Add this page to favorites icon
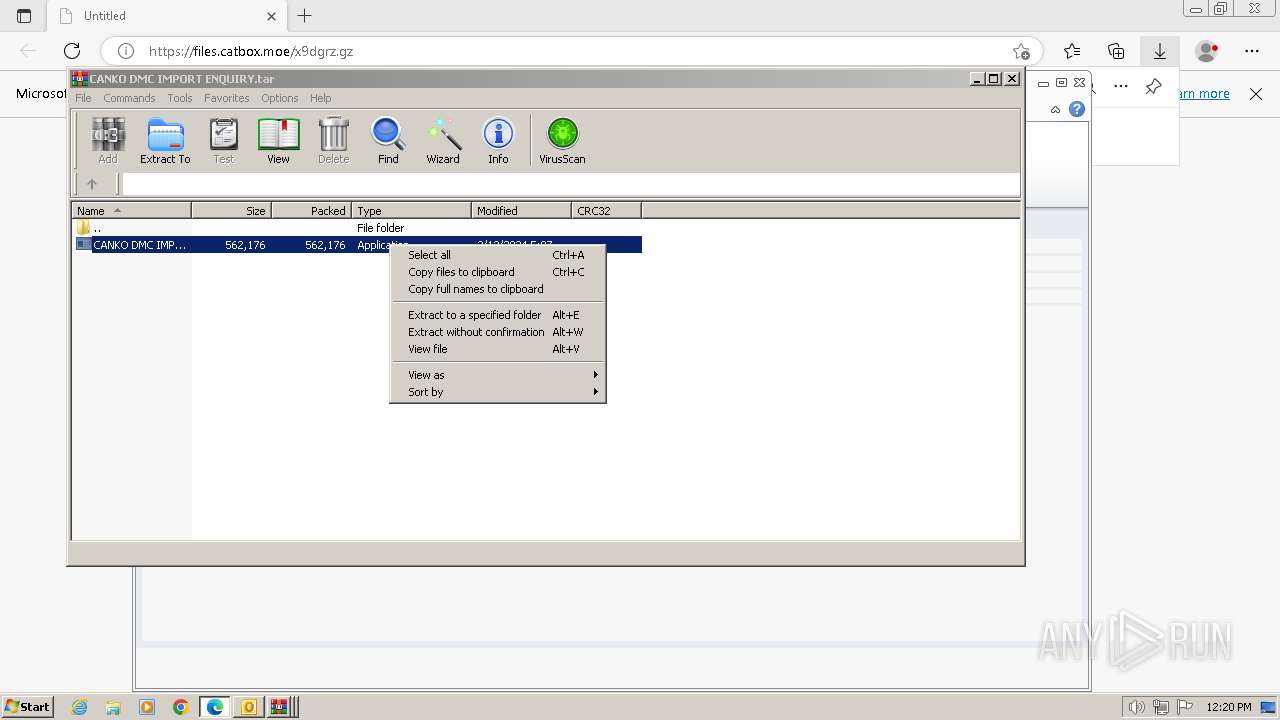 click(1021, 51)
